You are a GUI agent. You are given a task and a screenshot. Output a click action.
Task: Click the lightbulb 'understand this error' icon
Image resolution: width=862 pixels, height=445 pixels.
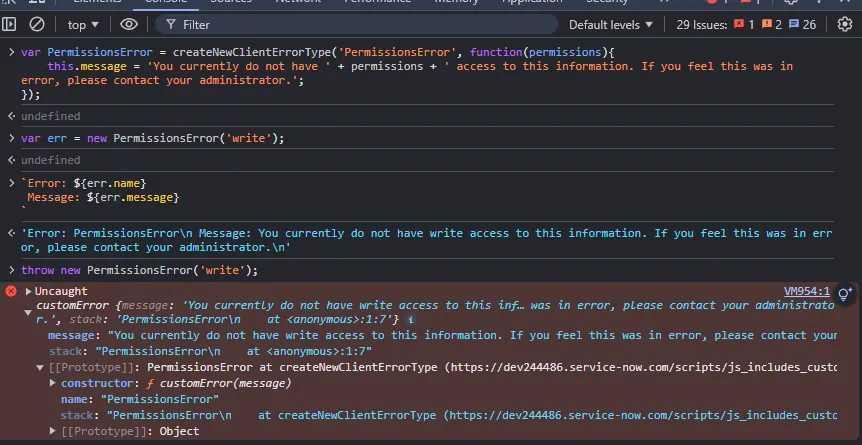coord(844,294)
